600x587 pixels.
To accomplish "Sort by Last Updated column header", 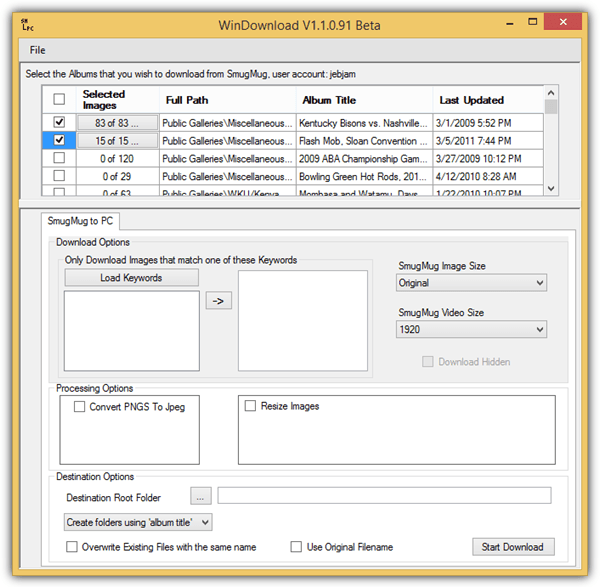I will (x=488, y=99).
